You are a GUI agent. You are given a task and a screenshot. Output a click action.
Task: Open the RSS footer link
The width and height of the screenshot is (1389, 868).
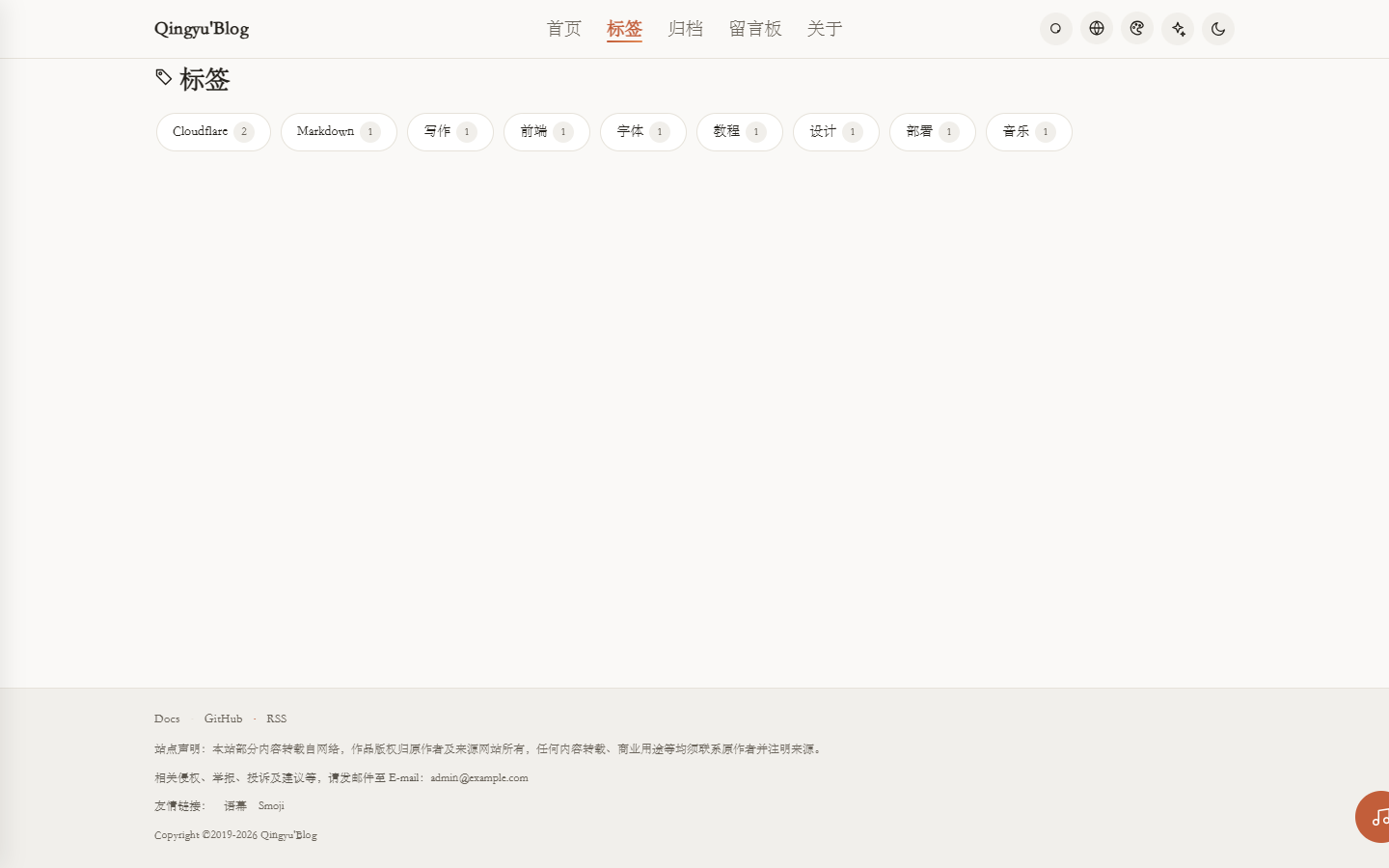point(276,719)
